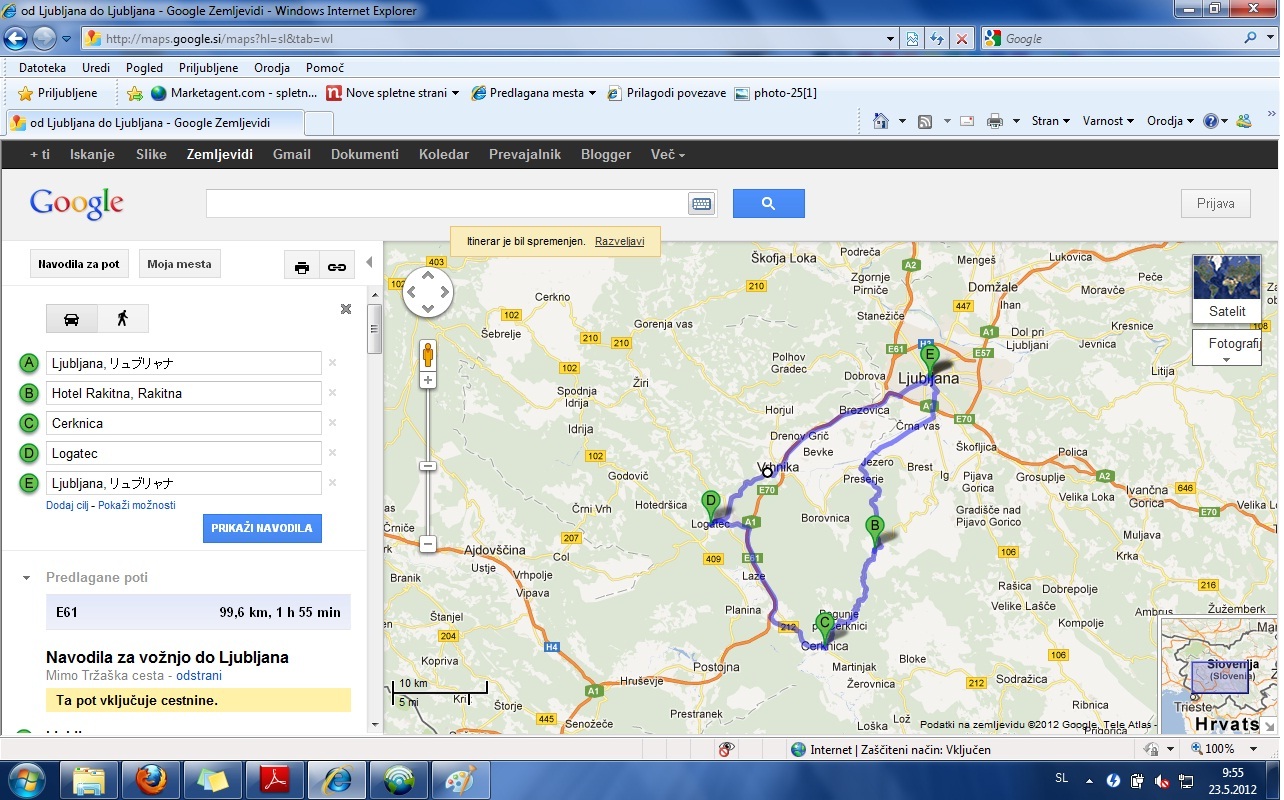Image resolution: width=1284 pixels, height=800 pixels.
Task: Collapse the Predlagane poti section
Action: click(25, 578)
